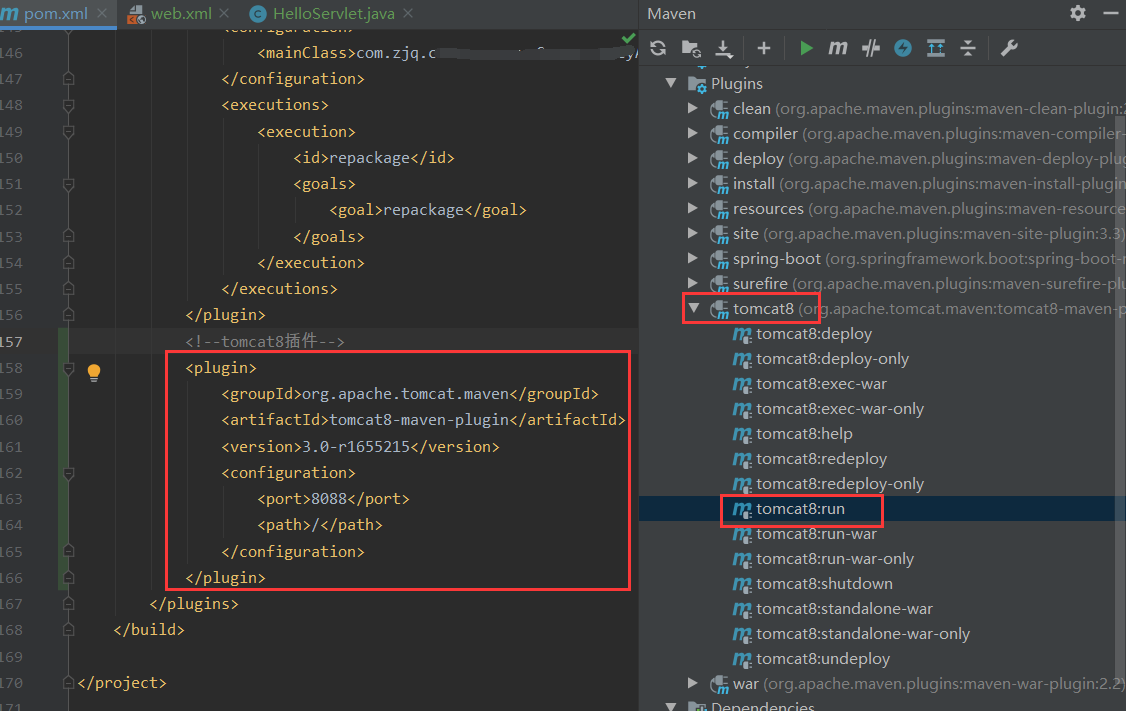Select the tomcat8:shutdown goal
Screen dimensions: 1126x711
(824, 584)
